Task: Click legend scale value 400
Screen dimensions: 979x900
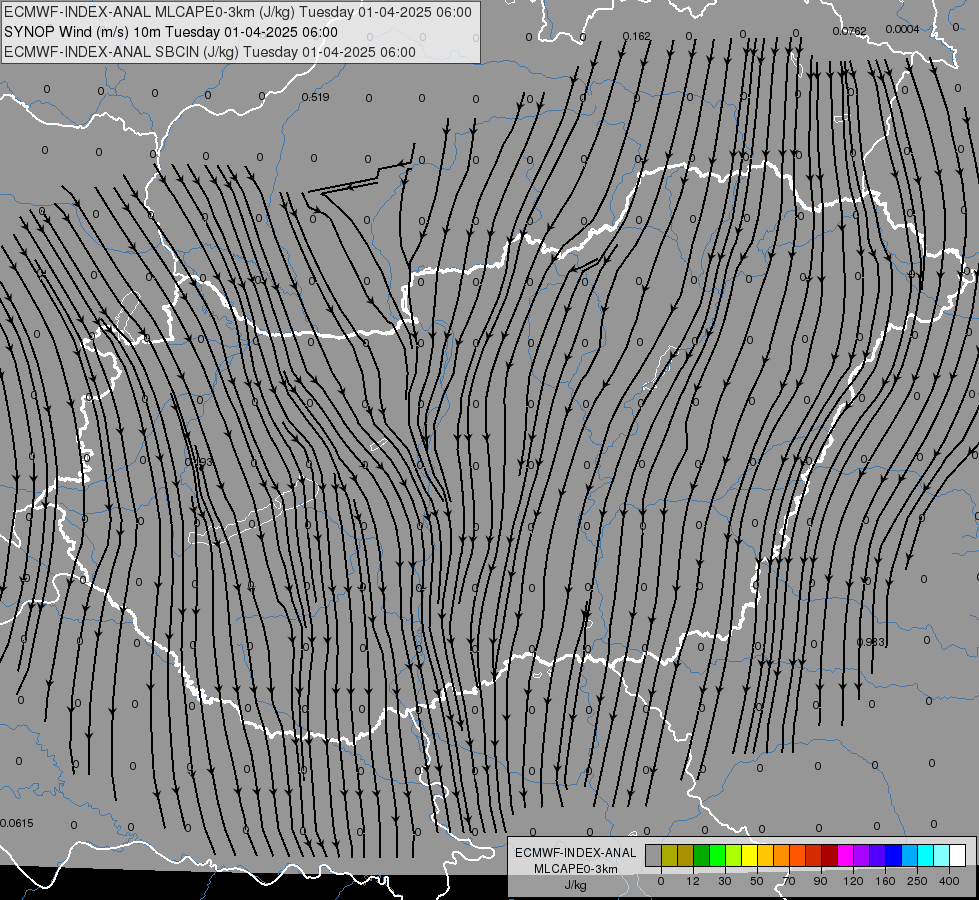Action: (x=949, y=881)
